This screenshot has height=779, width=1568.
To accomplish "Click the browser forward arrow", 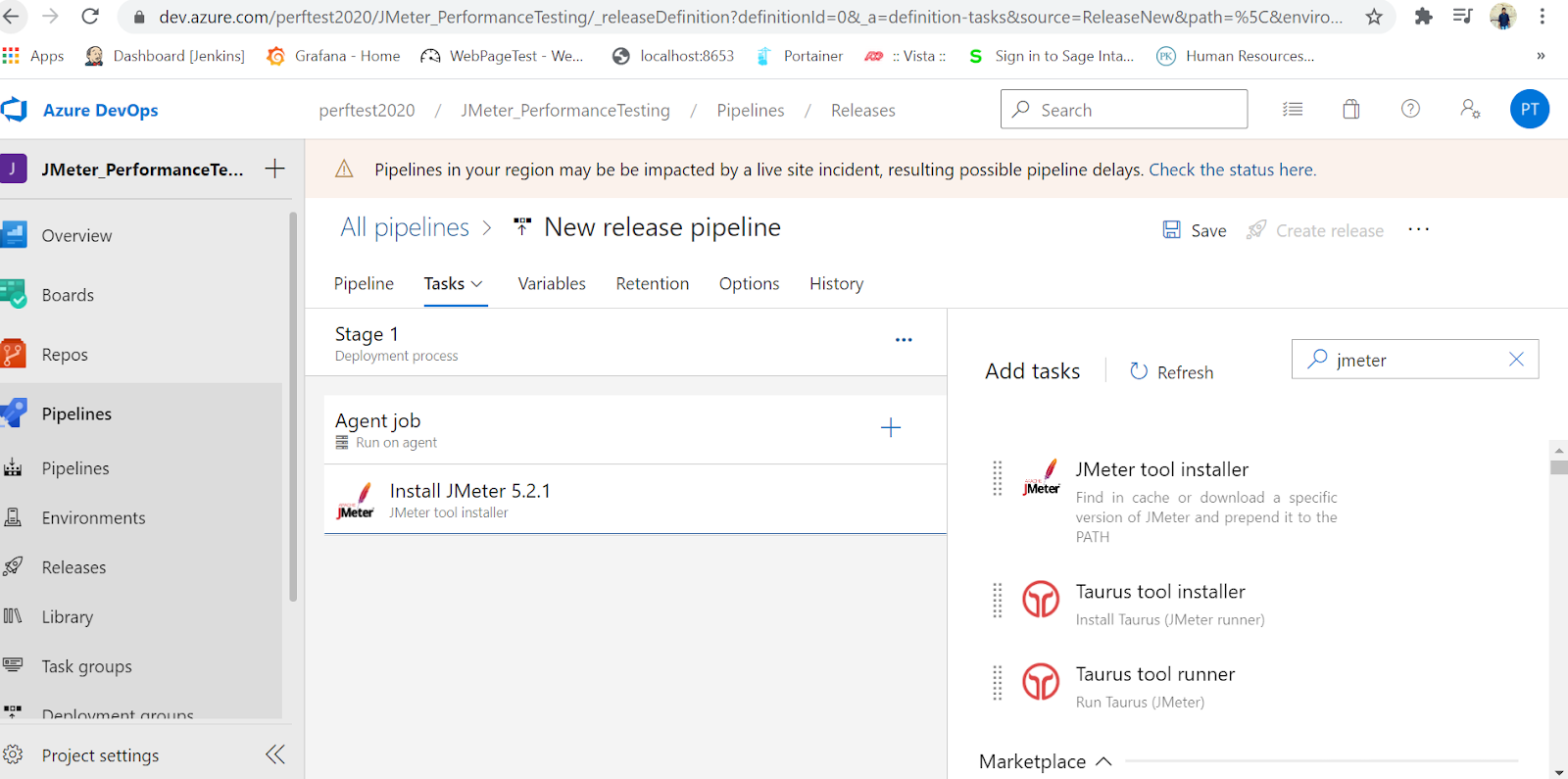I will (x=50, y=17).
